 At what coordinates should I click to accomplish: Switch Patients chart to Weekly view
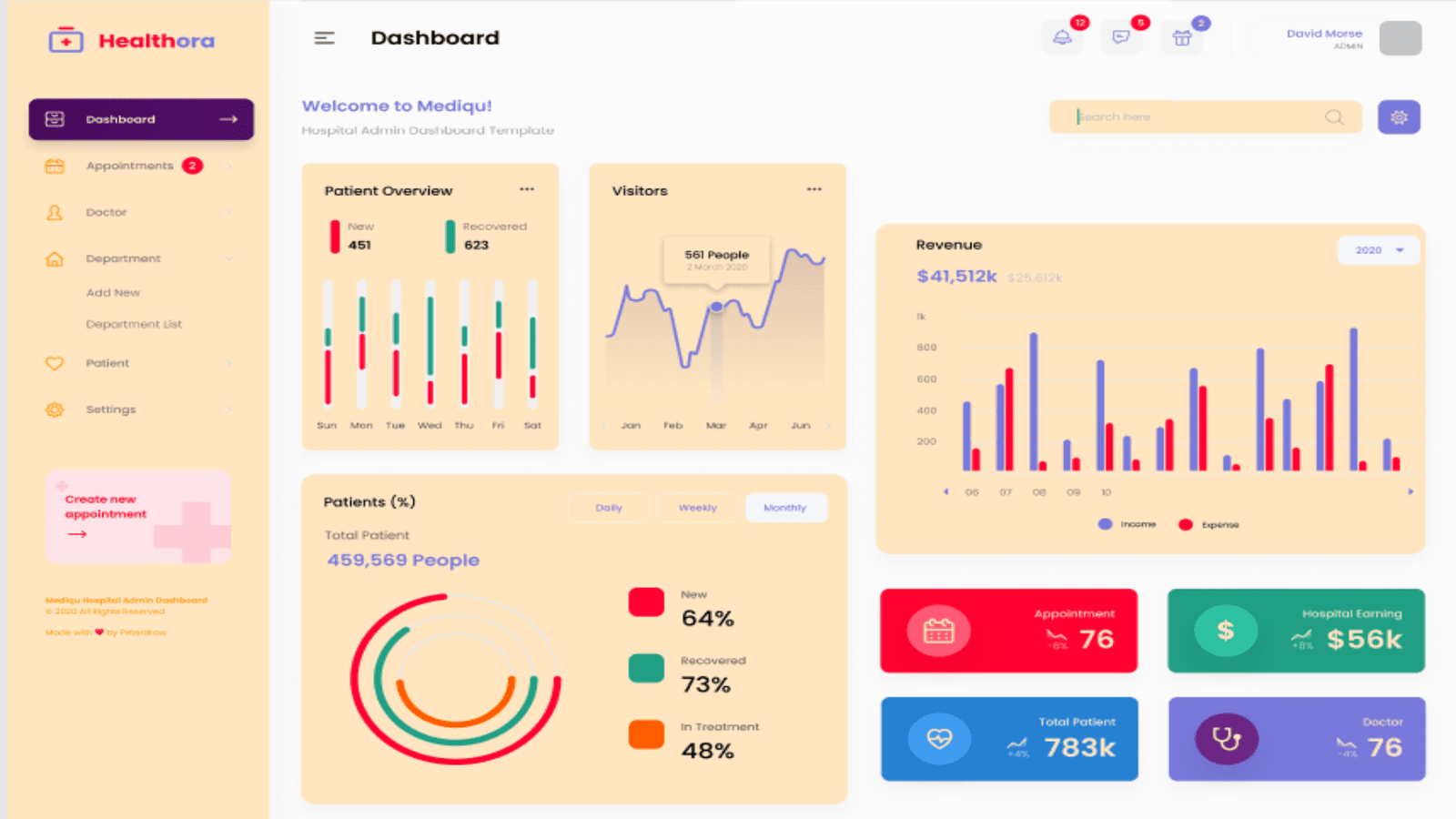click(697, 507)
